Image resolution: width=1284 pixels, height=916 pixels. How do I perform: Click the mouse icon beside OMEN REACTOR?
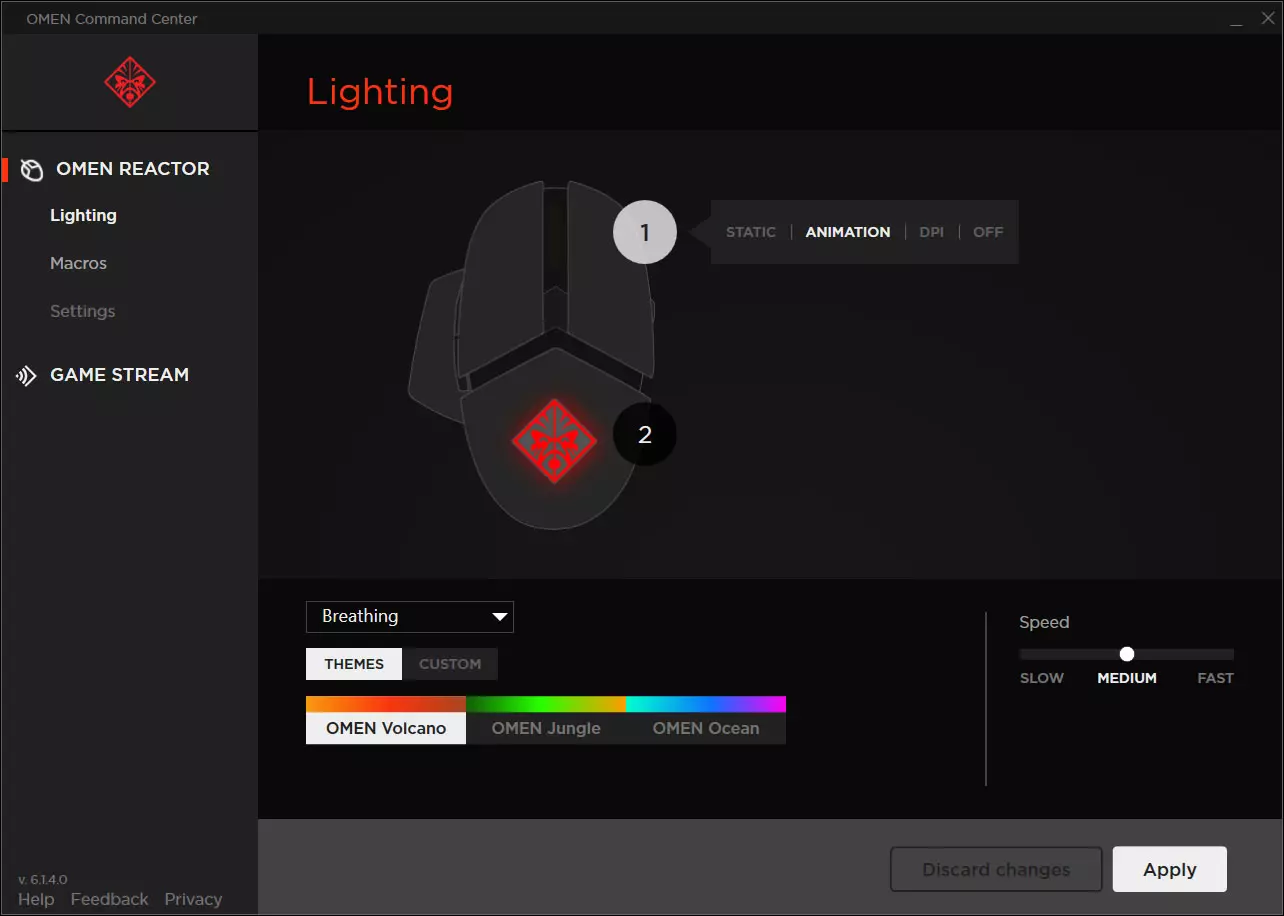pos(32,170)
